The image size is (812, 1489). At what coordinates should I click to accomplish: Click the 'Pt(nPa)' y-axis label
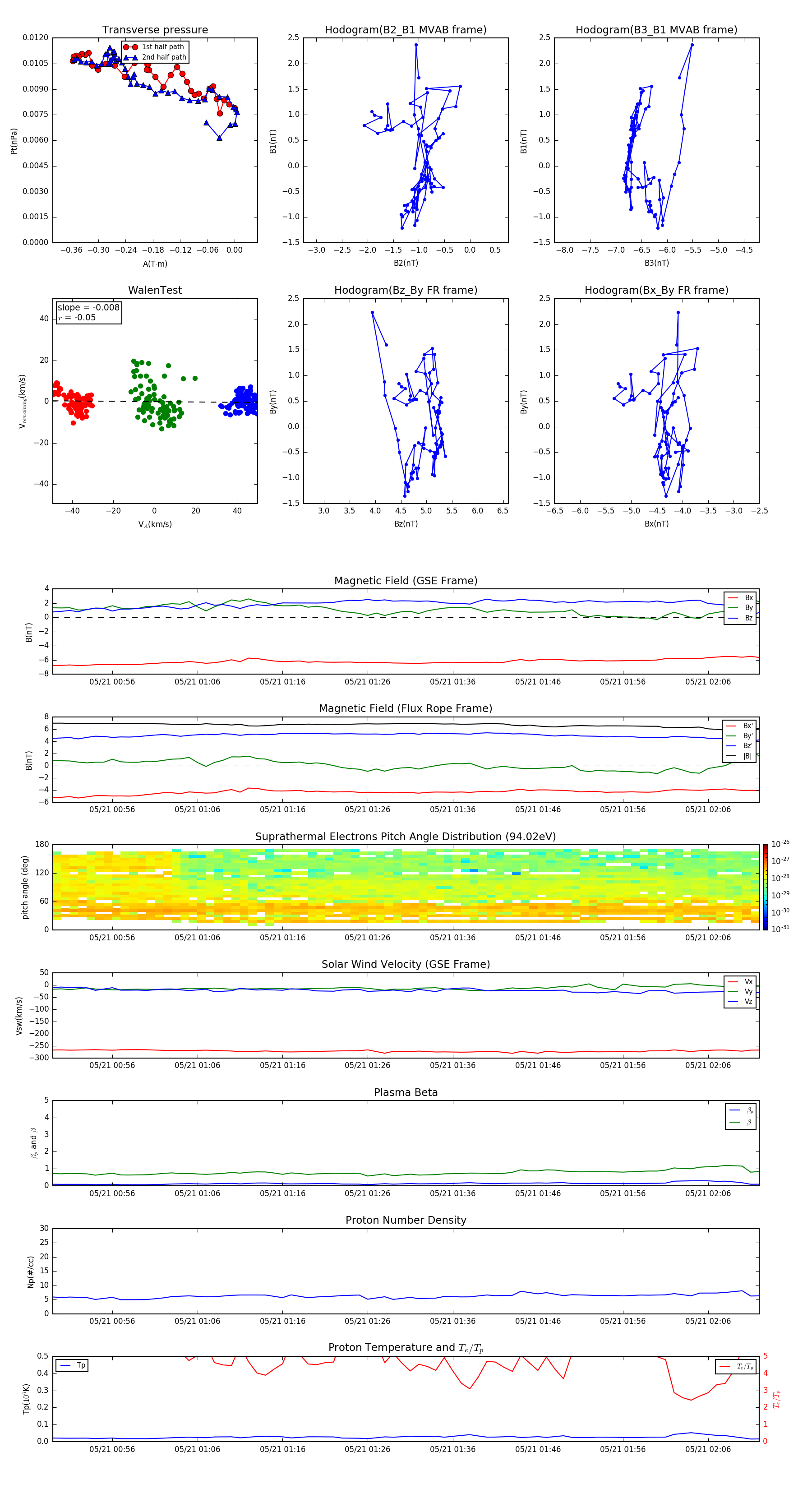pos(14,140)
